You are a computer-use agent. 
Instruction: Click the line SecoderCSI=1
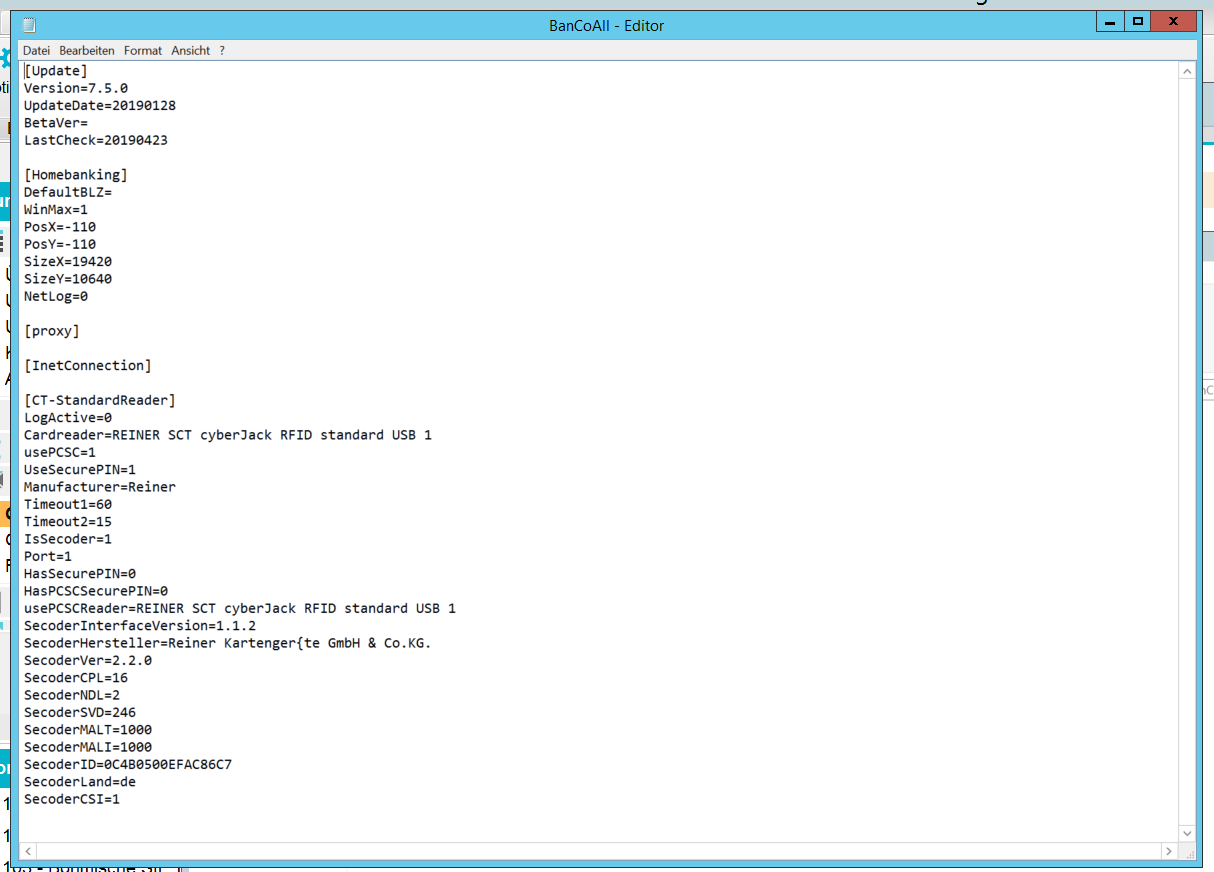(72, 799)
